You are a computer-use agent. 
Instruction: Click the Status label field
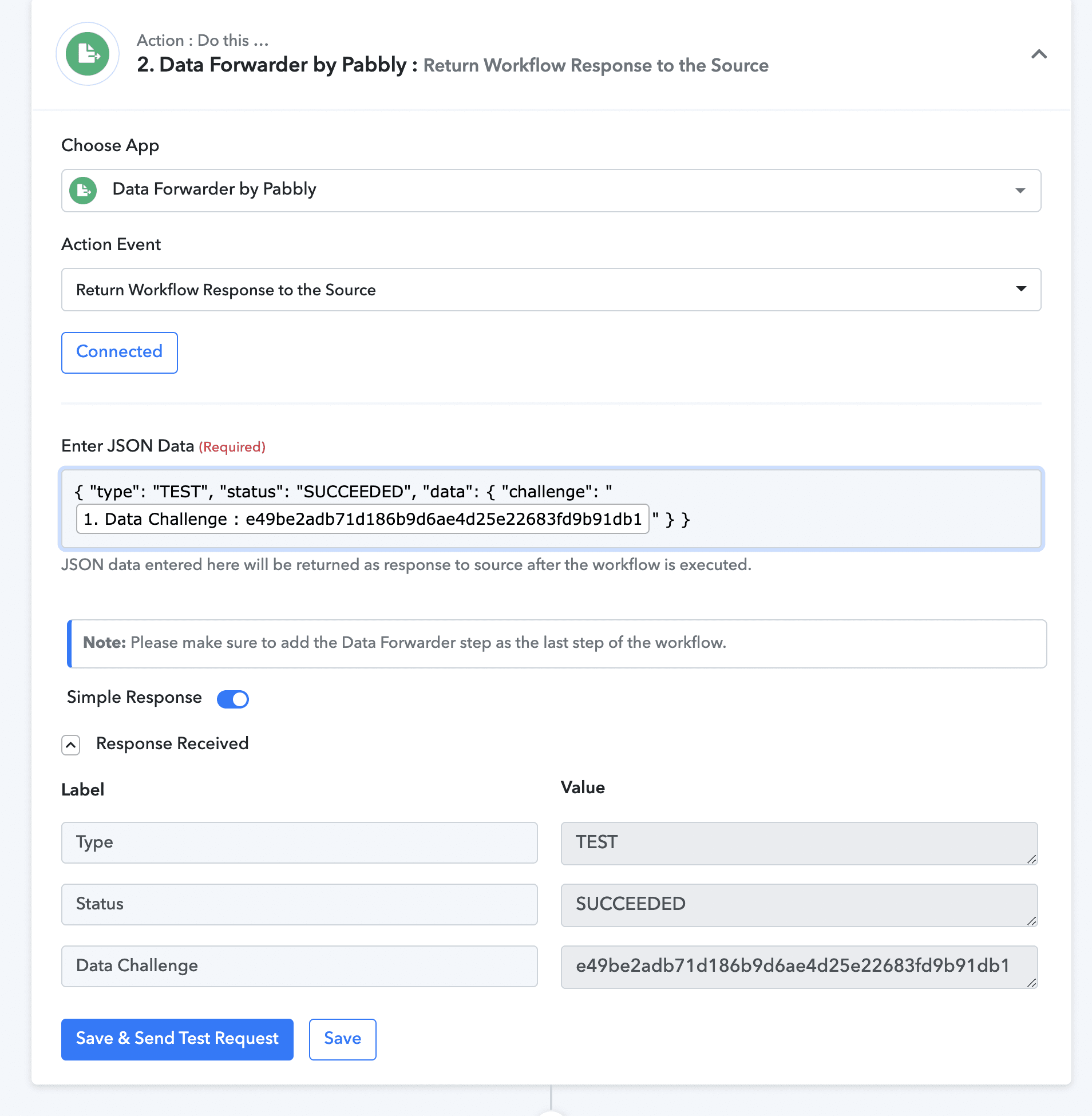click(x=299, y=904)
